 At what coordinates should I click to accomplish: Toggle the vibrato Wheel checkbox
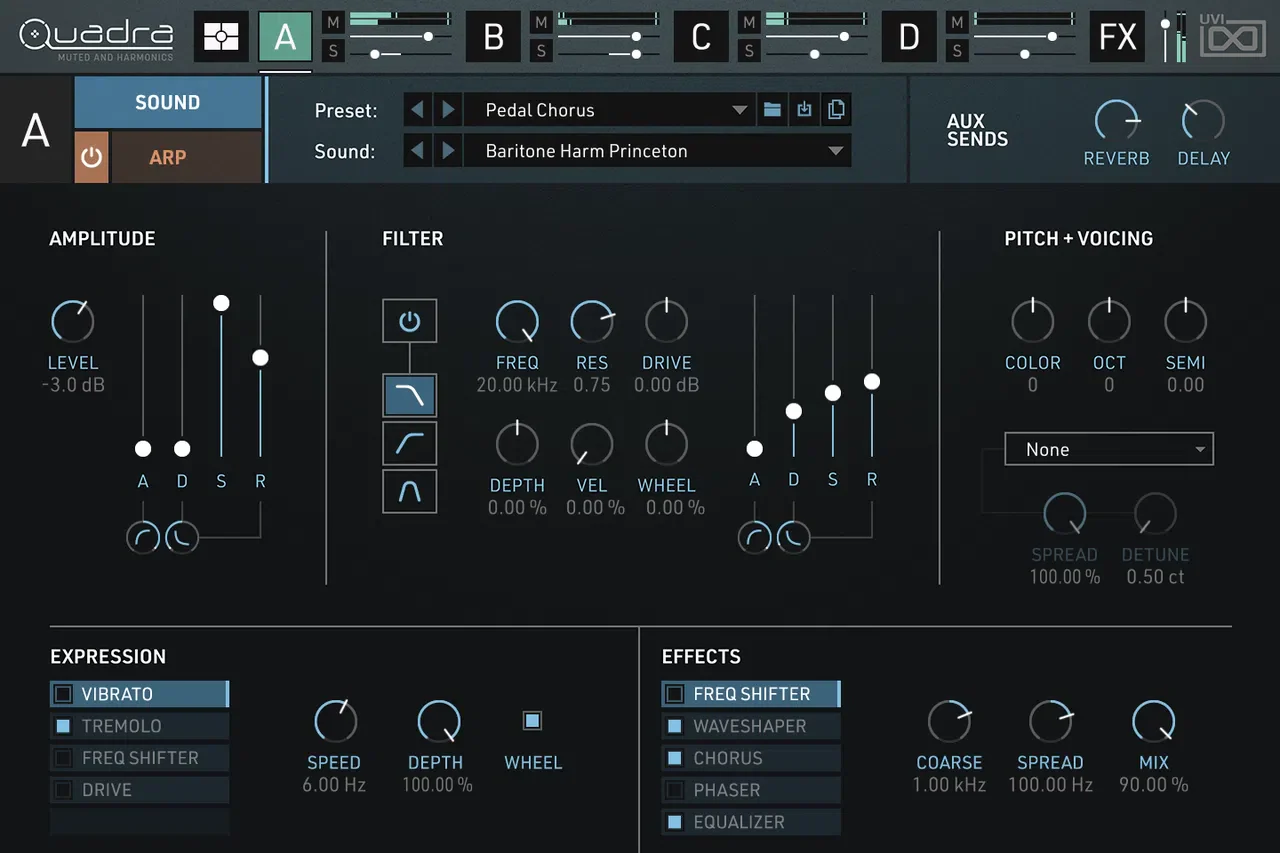[x=533, y=720]
